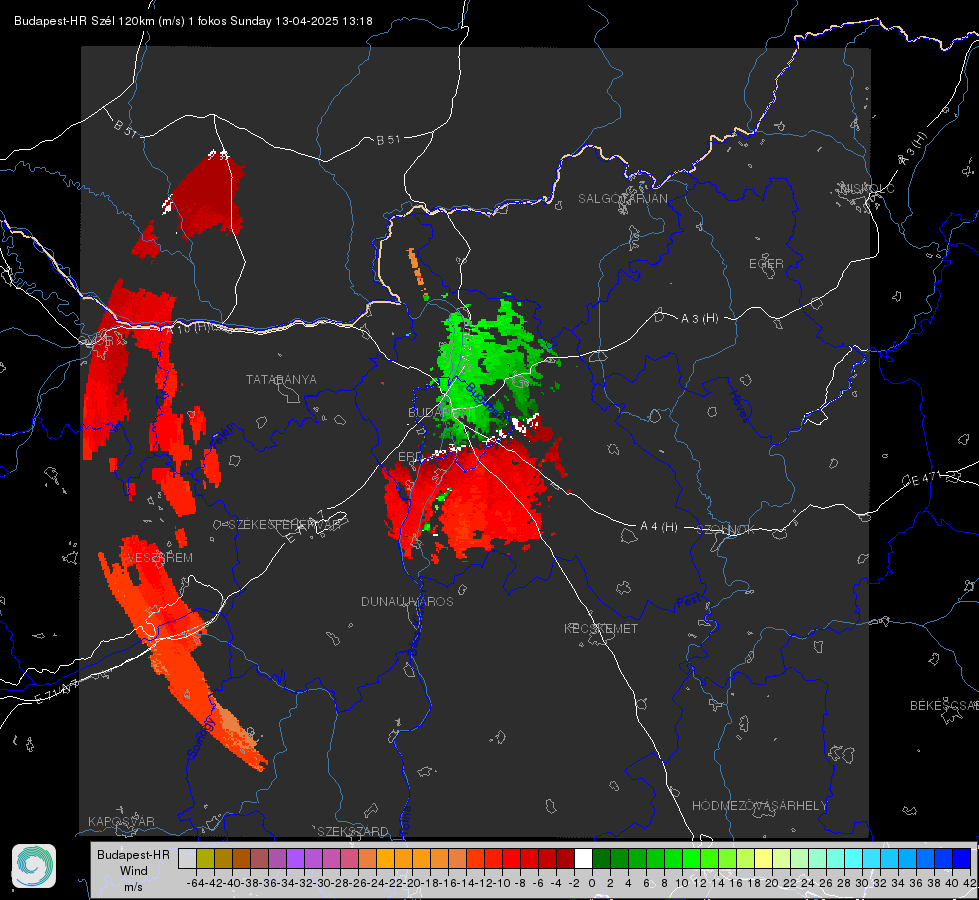Click the radar title with date 13-04-2025 13:18
This screenshot has width=979, height=900.
coord(193,21)
